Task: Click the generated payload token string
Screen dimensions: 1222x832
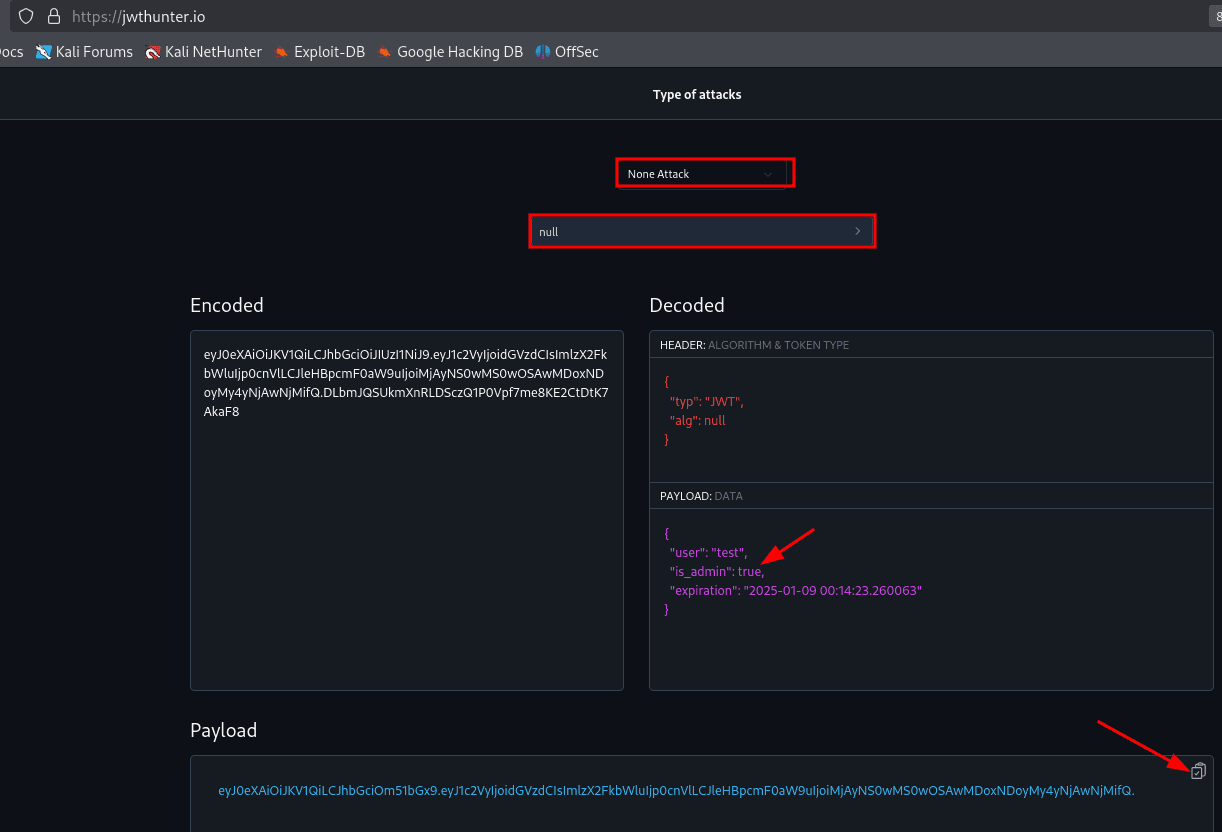Action: tap(676, 791)
